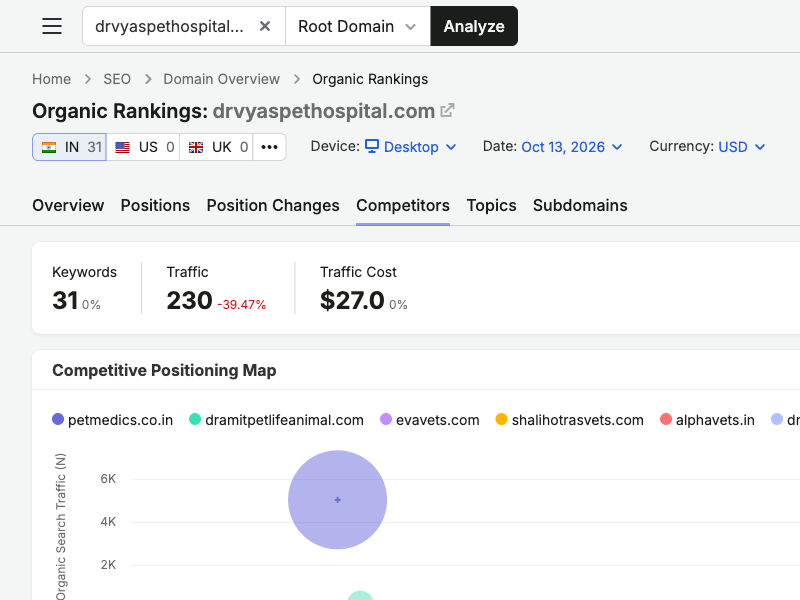This screenshot has height=600, width=800.
Task: Go to Home breadcrumb
Action: point(52,79)
